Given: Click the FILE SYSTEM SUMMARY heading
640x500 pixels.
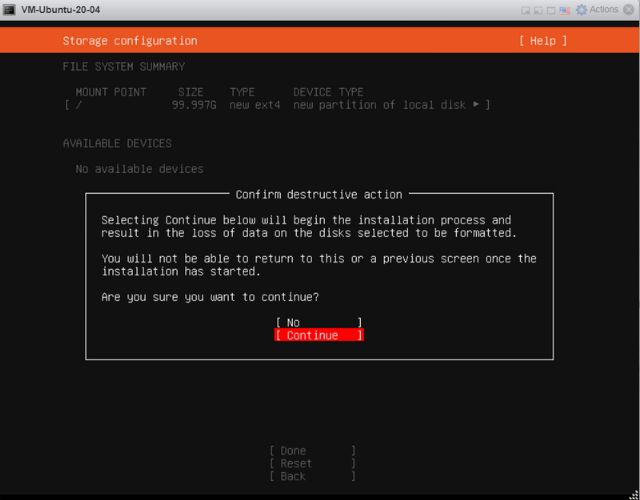Looking at the screenshot, I should click(x=124, y=67).
